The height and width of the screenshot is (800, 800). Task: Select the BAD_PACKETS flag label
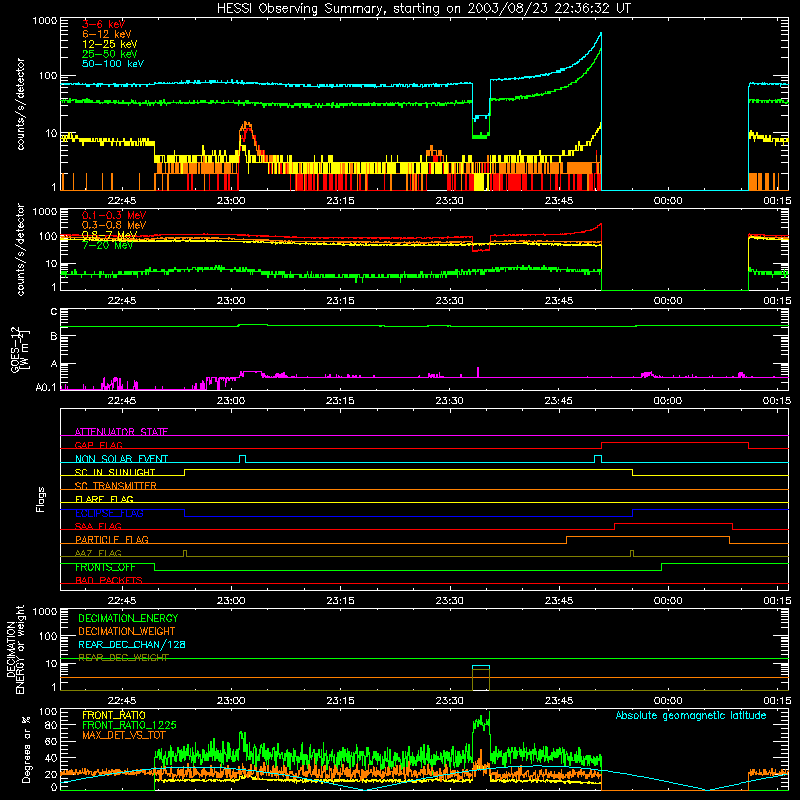(x=109, y=580)
